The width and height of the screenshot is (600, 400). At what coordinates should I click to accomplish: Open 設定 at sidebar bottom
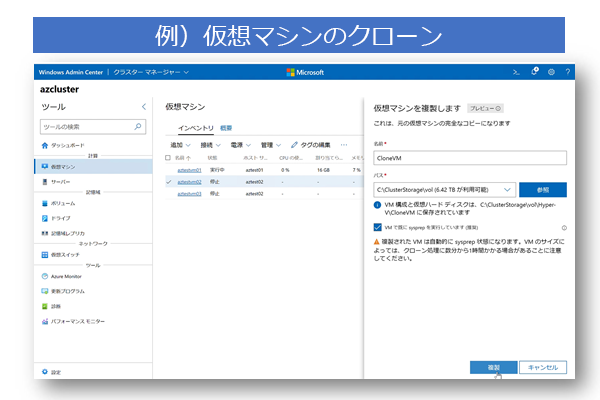(x=51, y=372)
